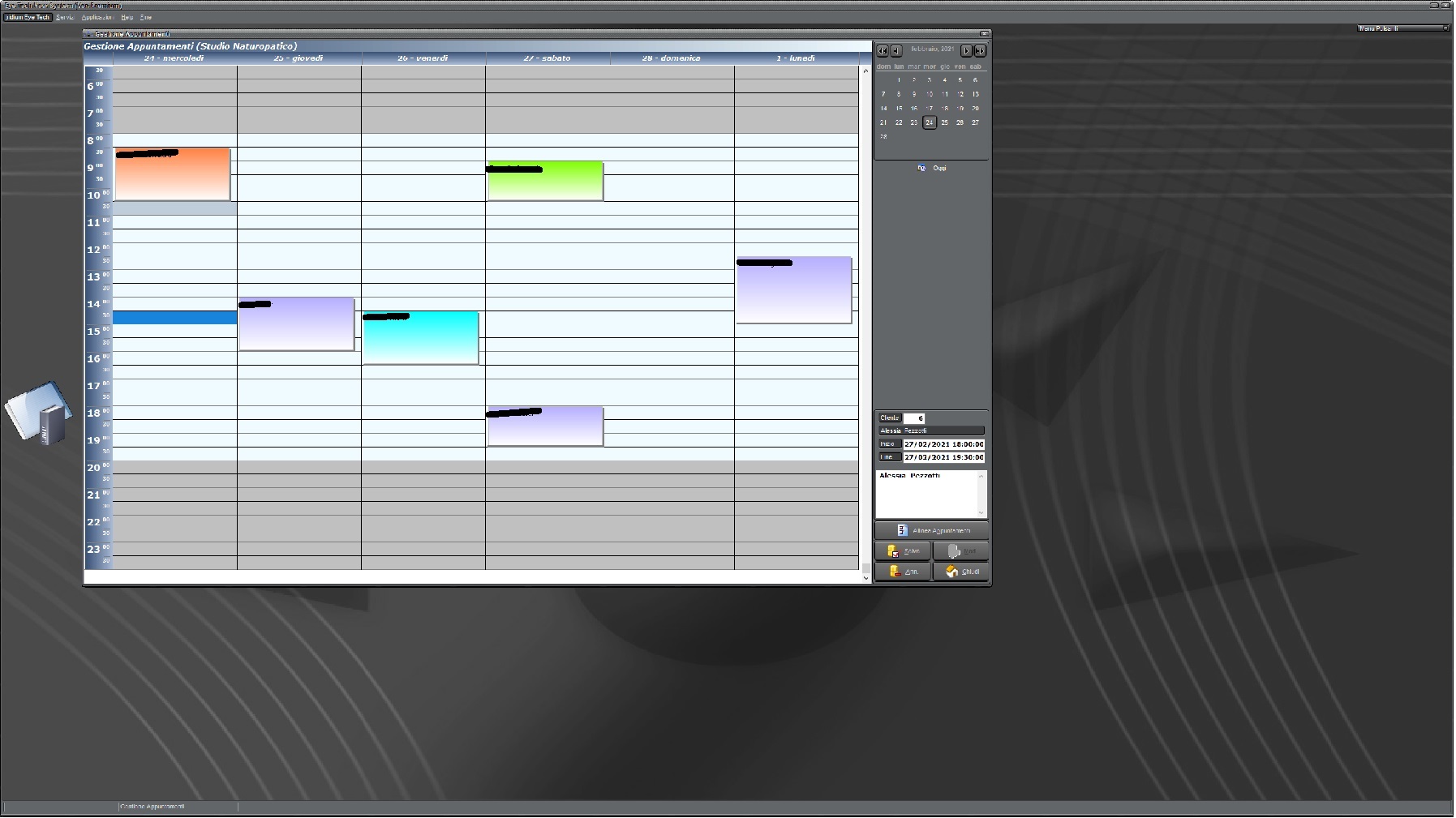Image resolution: width=1456 pixels, height=818 pixels.
Task: Open the Applicazioni menu
Action: coord(97,17)
